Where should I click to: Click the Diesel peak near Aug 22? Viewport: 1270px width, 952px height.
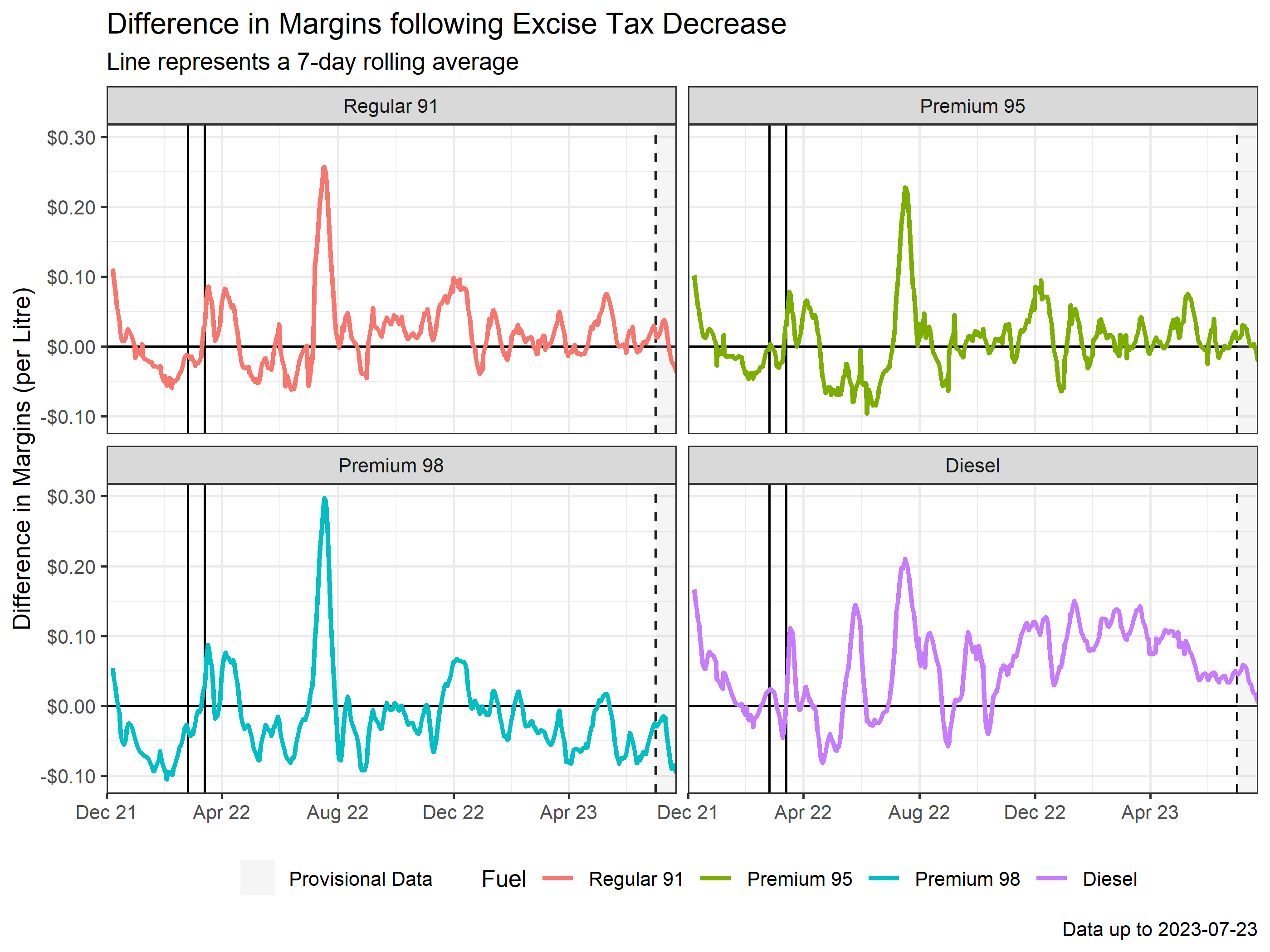pos(905,559)
